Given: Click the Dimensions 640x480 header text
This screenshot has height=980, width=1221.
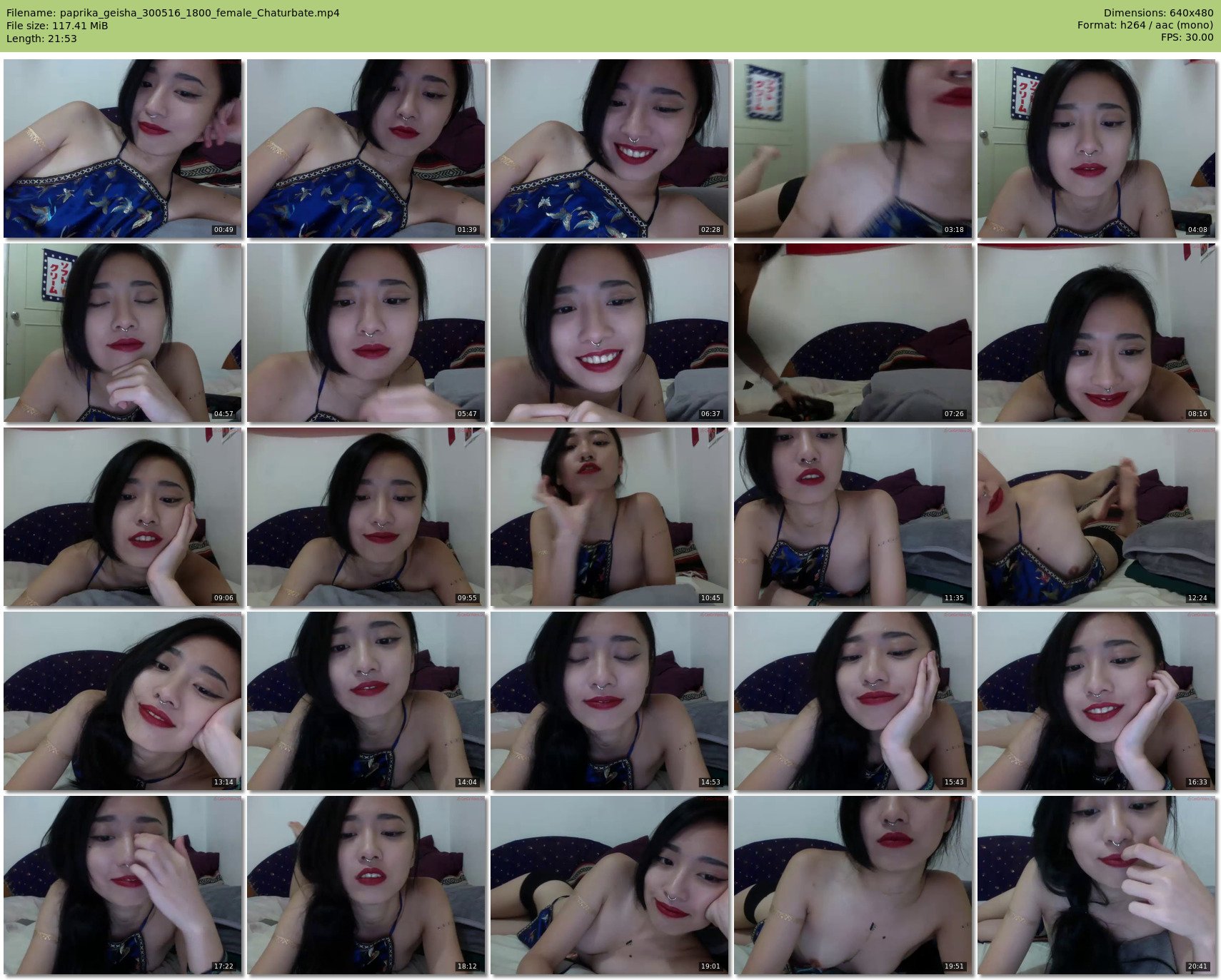Looking at the screenshot, I should click(x=1158, y=13).
